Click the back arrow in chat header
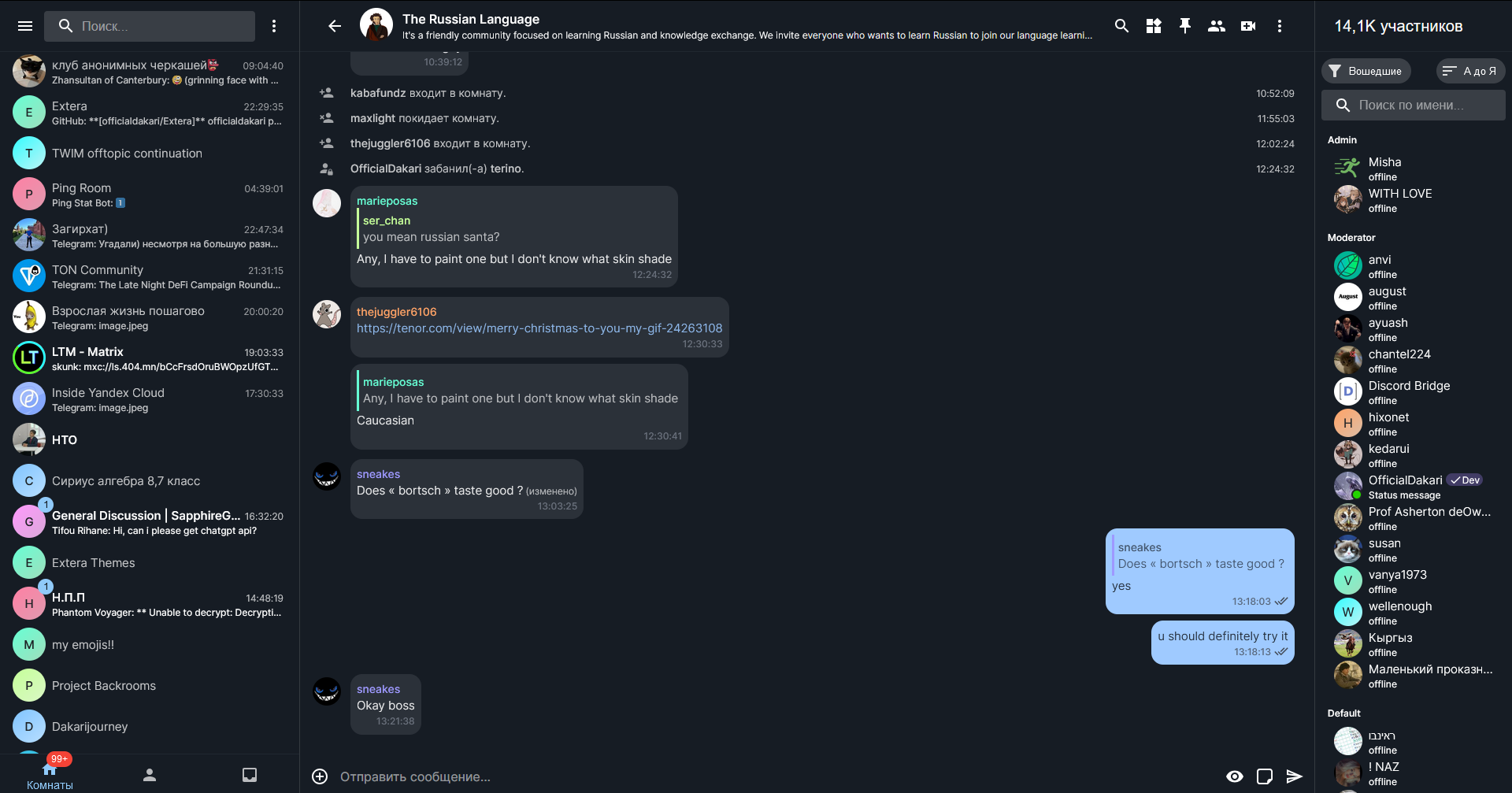1512x793 pixels. click(x=335, y=26)
